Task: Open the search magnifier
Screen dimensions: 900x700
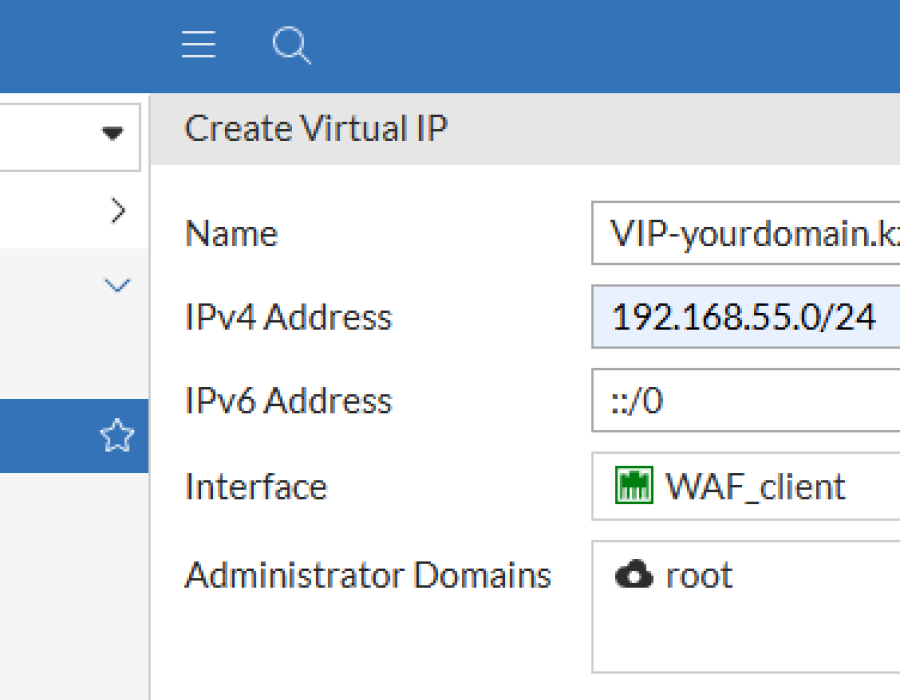Action: 292,45
